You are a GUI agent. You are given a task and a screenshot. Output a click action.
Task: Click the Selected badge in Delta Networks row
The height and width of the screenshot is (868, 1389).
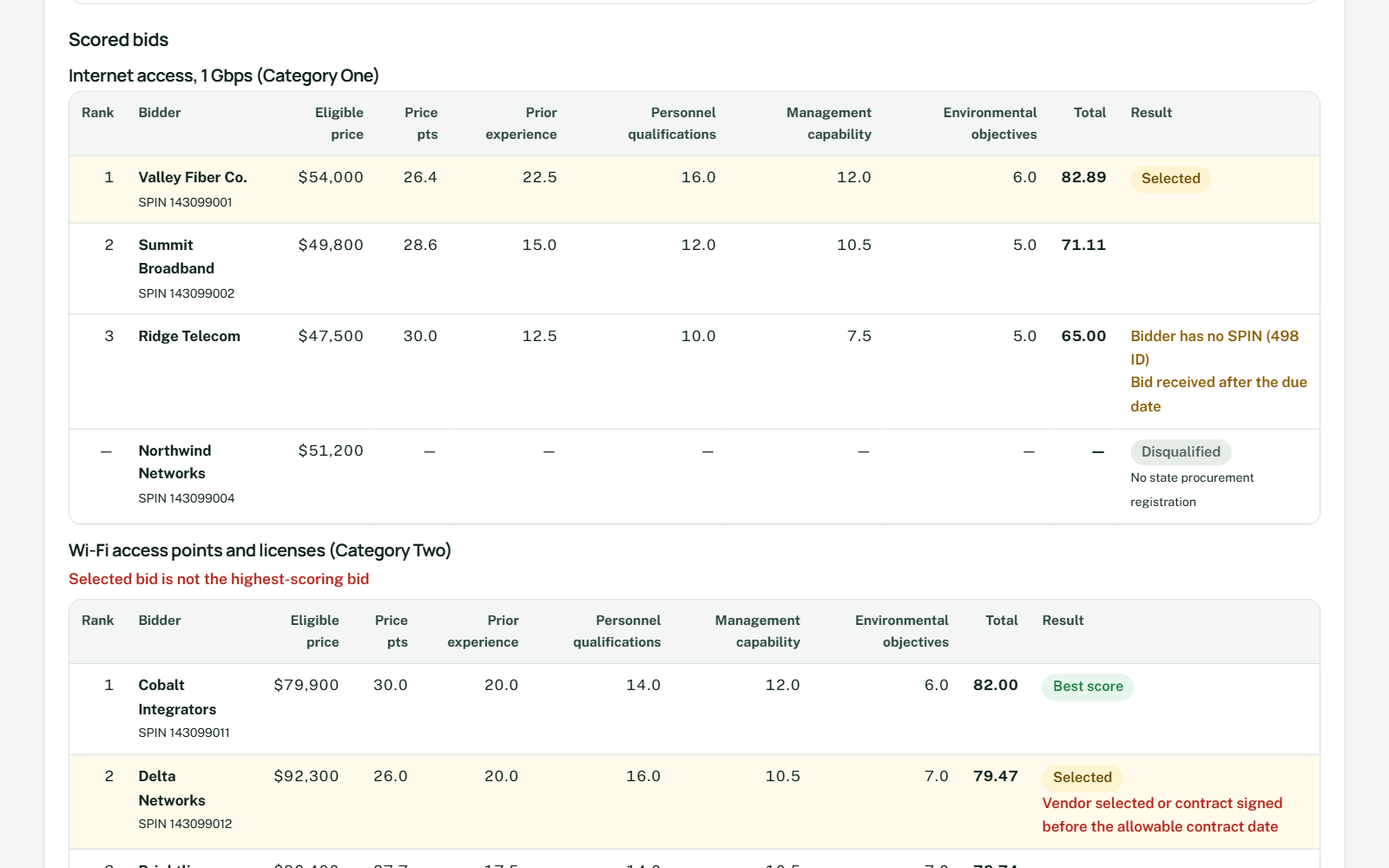[1083, 778]
